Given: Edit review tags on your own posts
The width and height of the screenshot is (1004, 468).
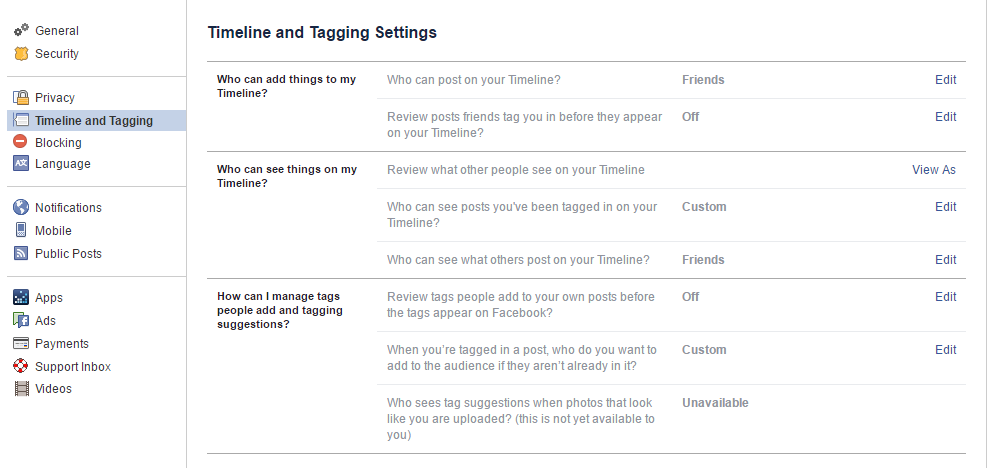Looking at the screenshot, I should click(945, 297).
